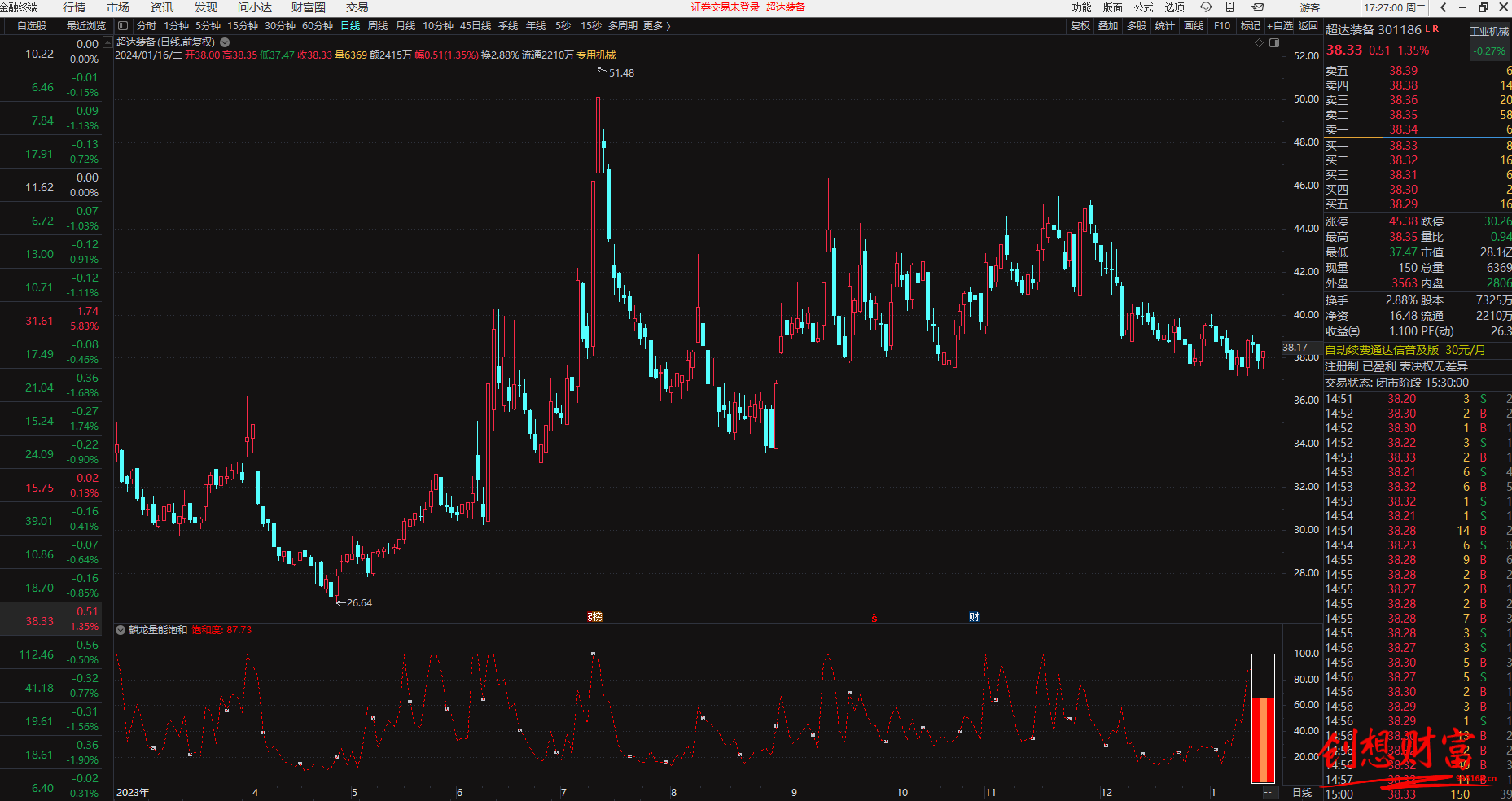The width and height of the screenshot is (1512, 801).
Task: Open the message envelope icon
Action: click(1258, 7)
